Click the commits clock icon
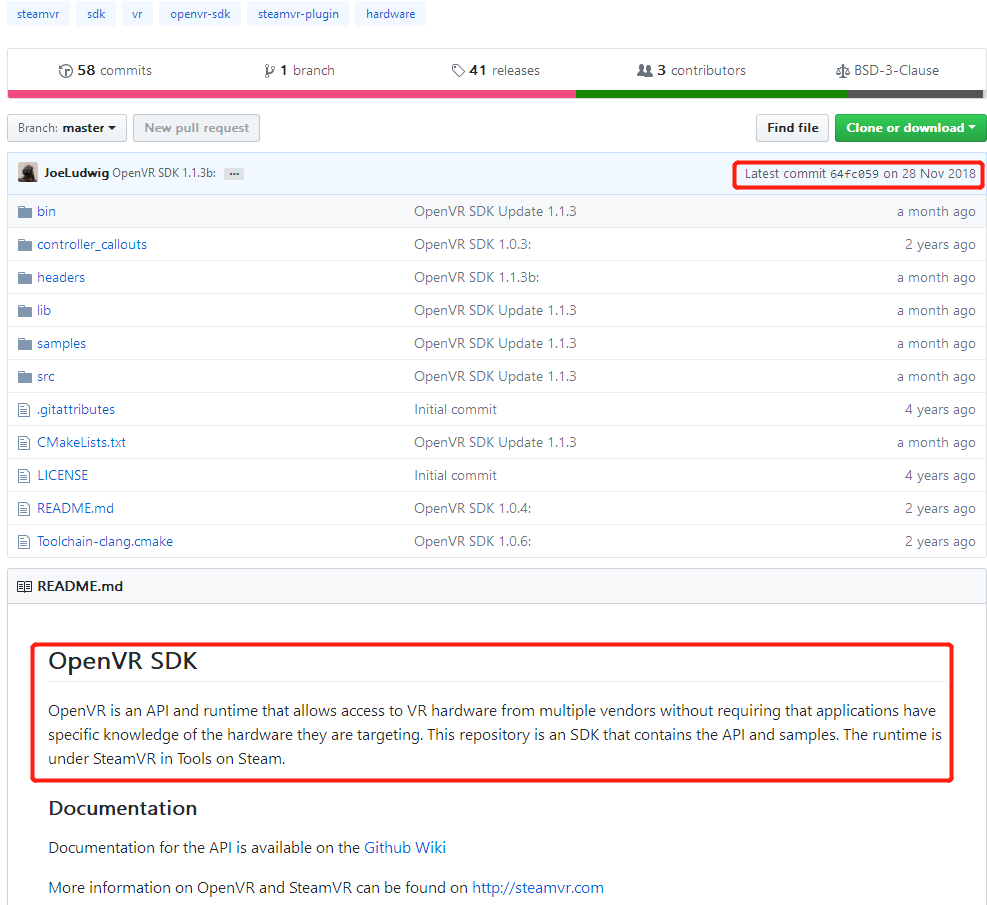Image resolution: width=987 pixels, height=905 pixels. tap(65, 71)
